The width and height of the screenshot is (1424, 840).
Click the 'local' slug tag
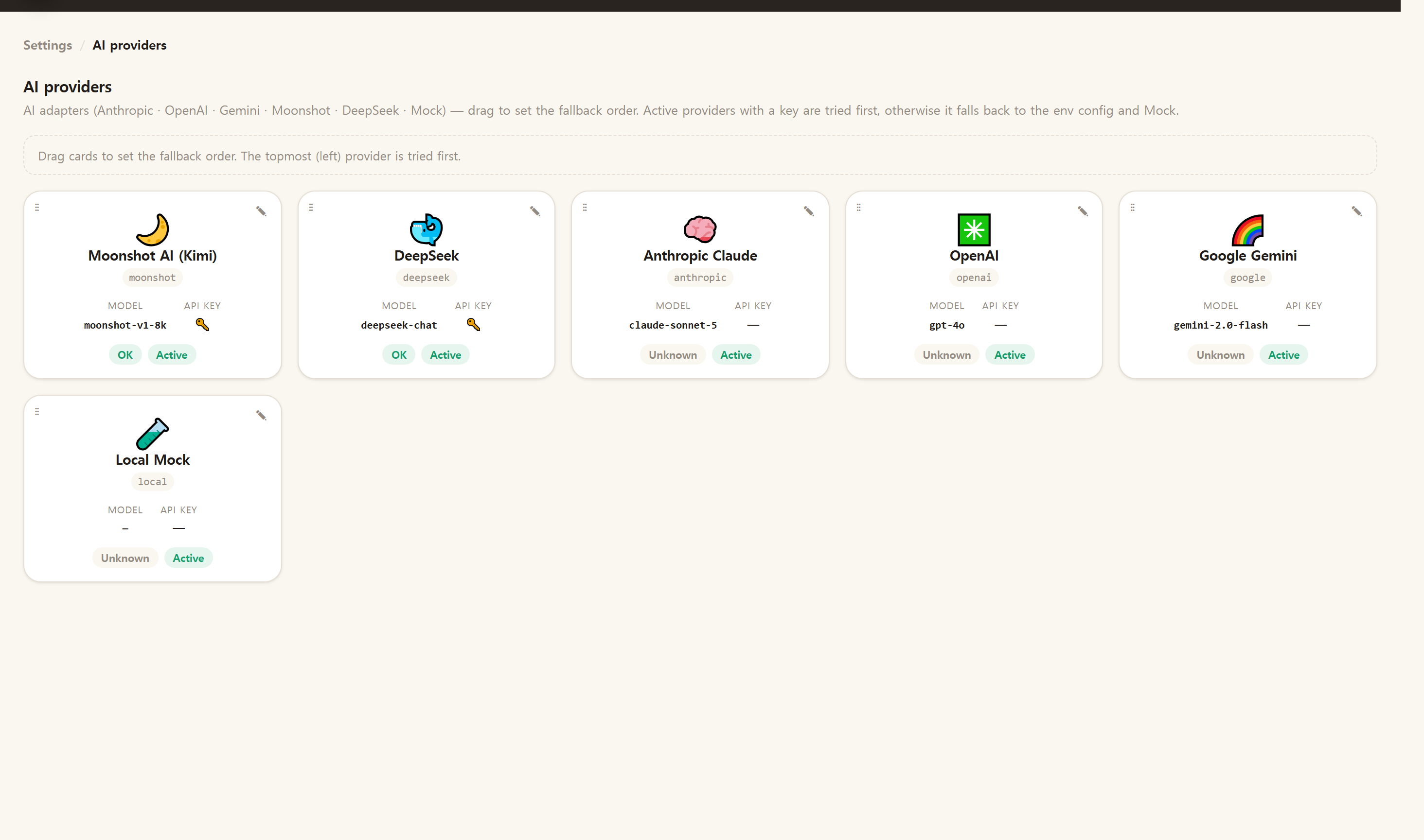(152, 482)
